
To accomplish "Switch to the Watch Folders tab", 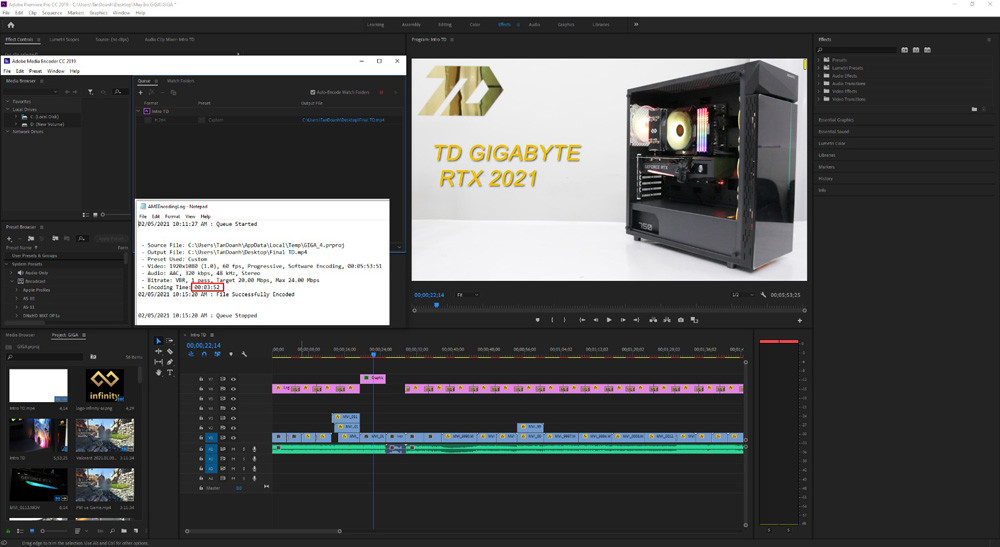I will 180,81.
